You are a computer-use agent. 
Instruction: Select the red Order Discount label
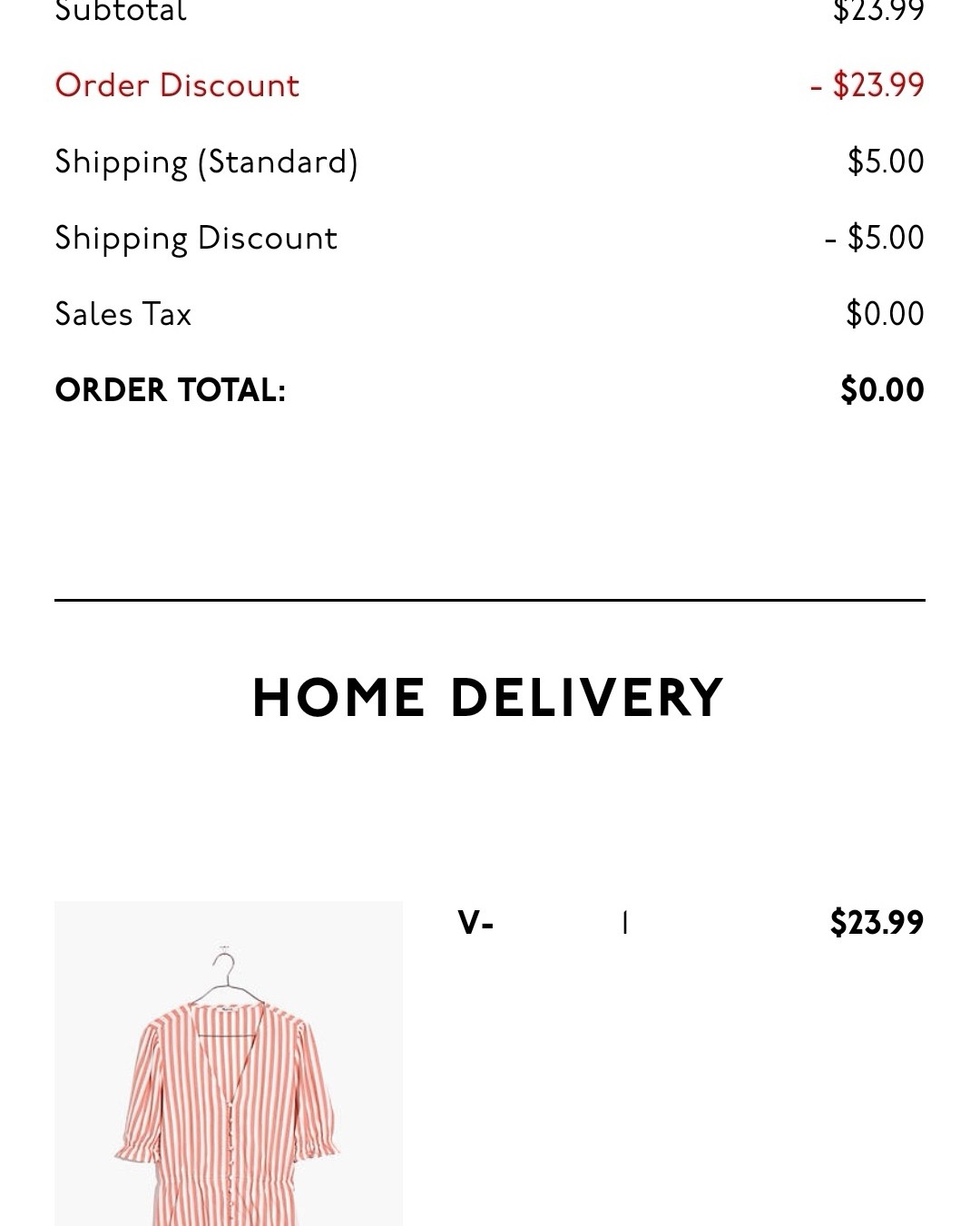pyautogui.click(x=177, y=85)
